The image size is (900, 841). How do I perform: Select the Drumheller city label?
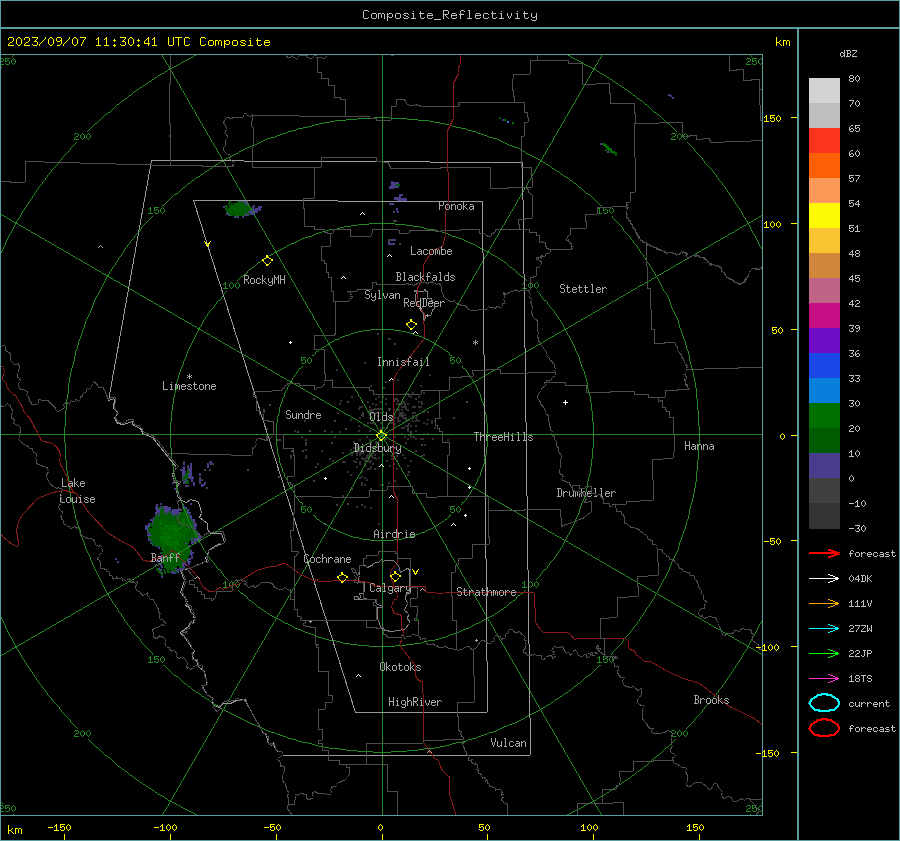(586, 493)
